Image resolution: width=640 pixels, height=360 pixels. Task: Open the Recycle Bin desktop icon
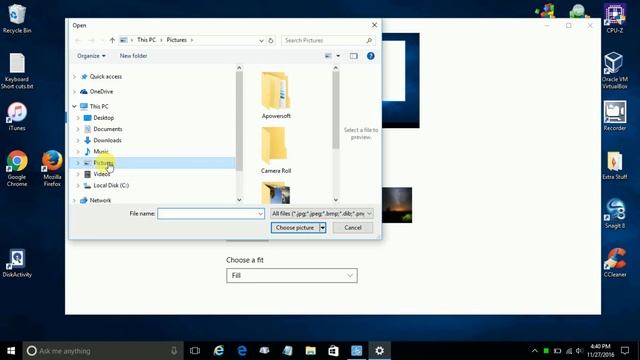(17, 18)
